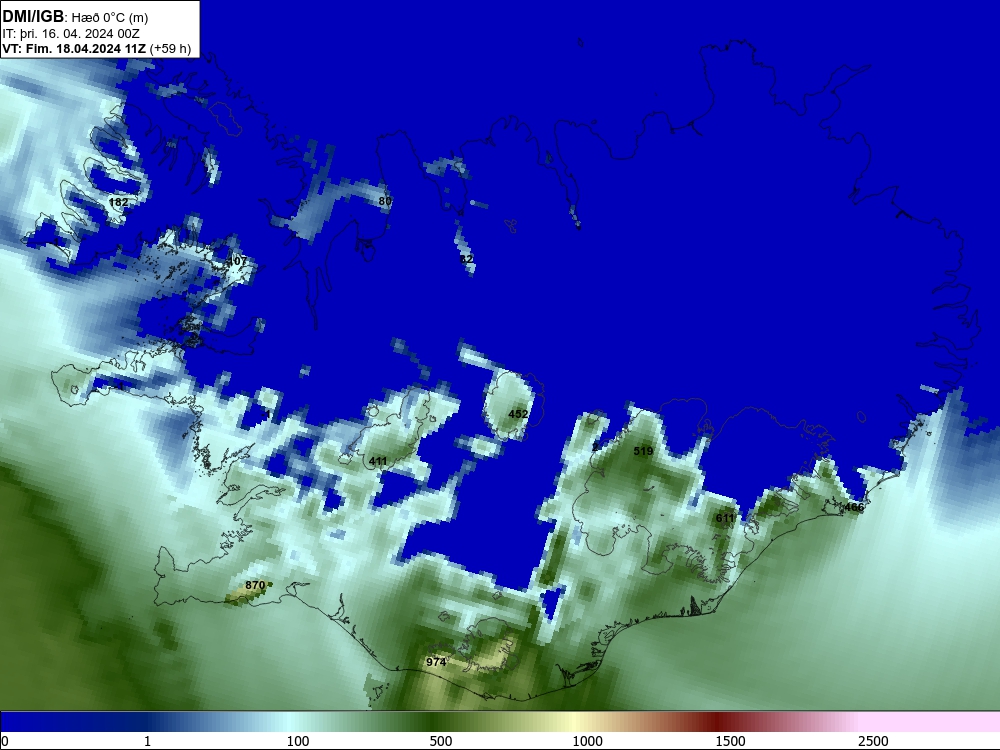Click the 80 height value on the map

385,201
